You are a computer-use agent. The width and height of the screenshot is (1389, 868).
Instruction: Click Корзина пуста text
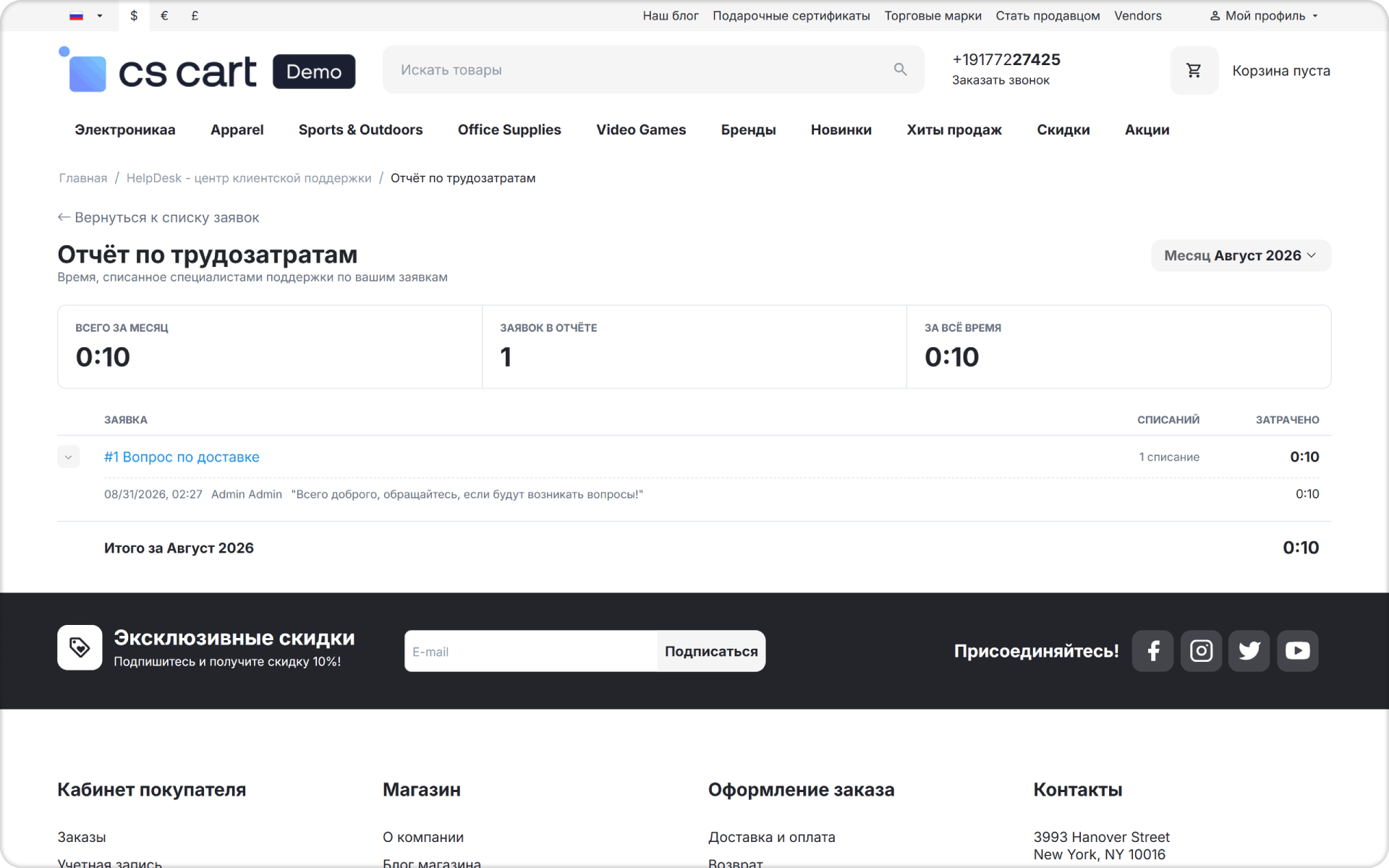(1281, 71)
